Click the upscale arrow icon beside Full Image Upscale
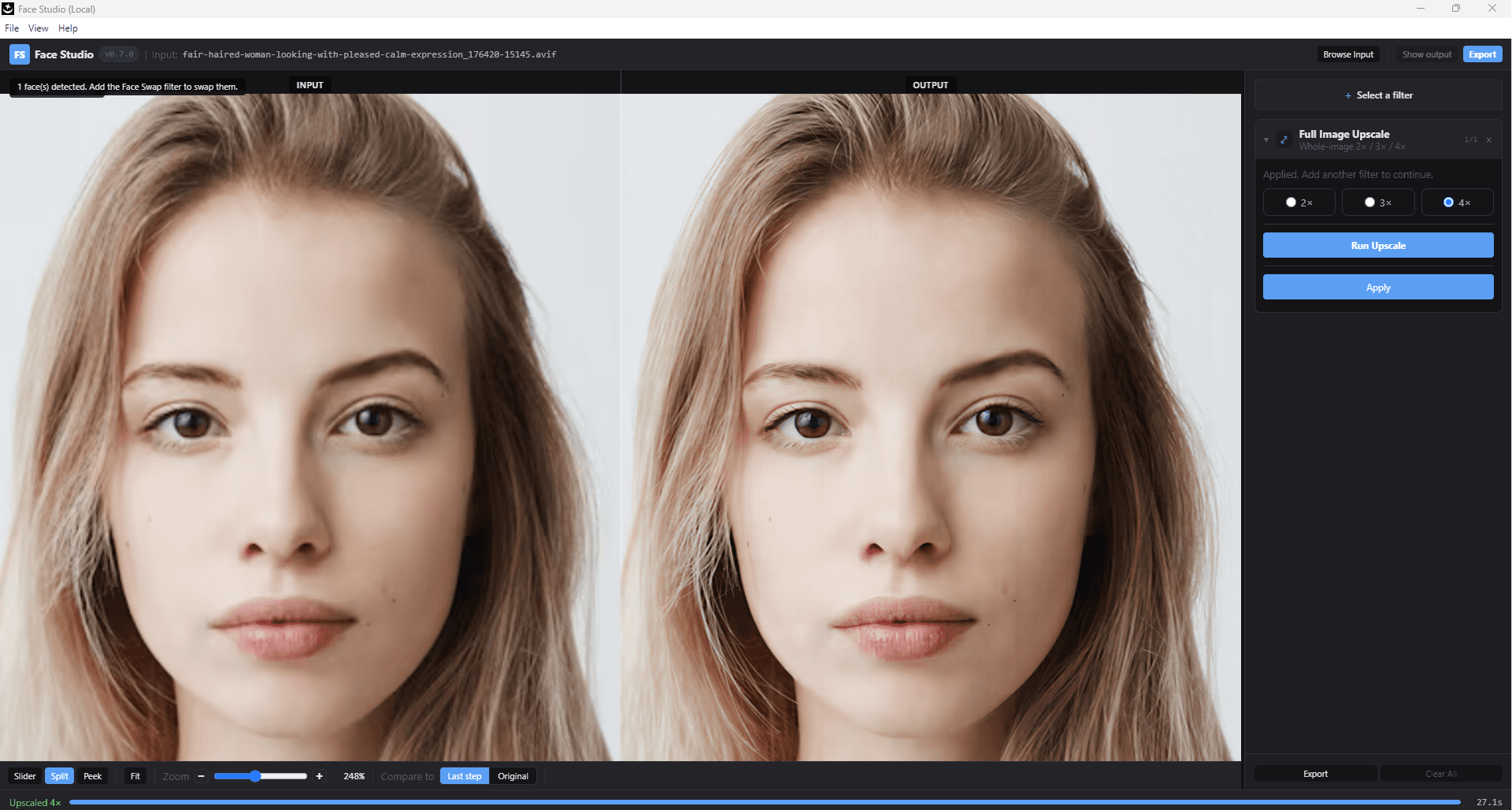The height and width of the screenshot is (810, 1512). [x=1284, y=139]
